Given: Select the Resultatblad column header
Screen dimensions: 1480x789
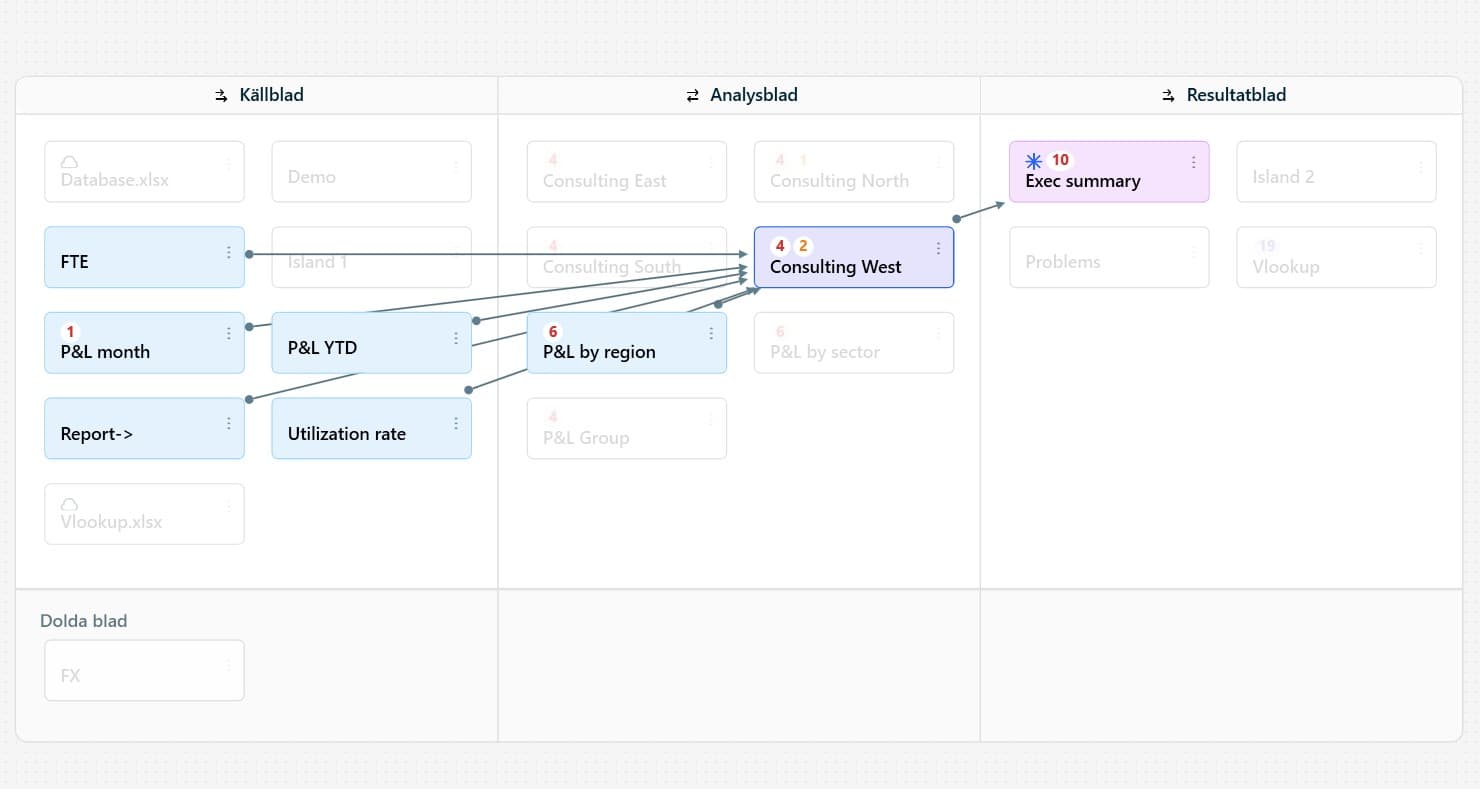Looking at the screenshot, I should (1236, 96).
